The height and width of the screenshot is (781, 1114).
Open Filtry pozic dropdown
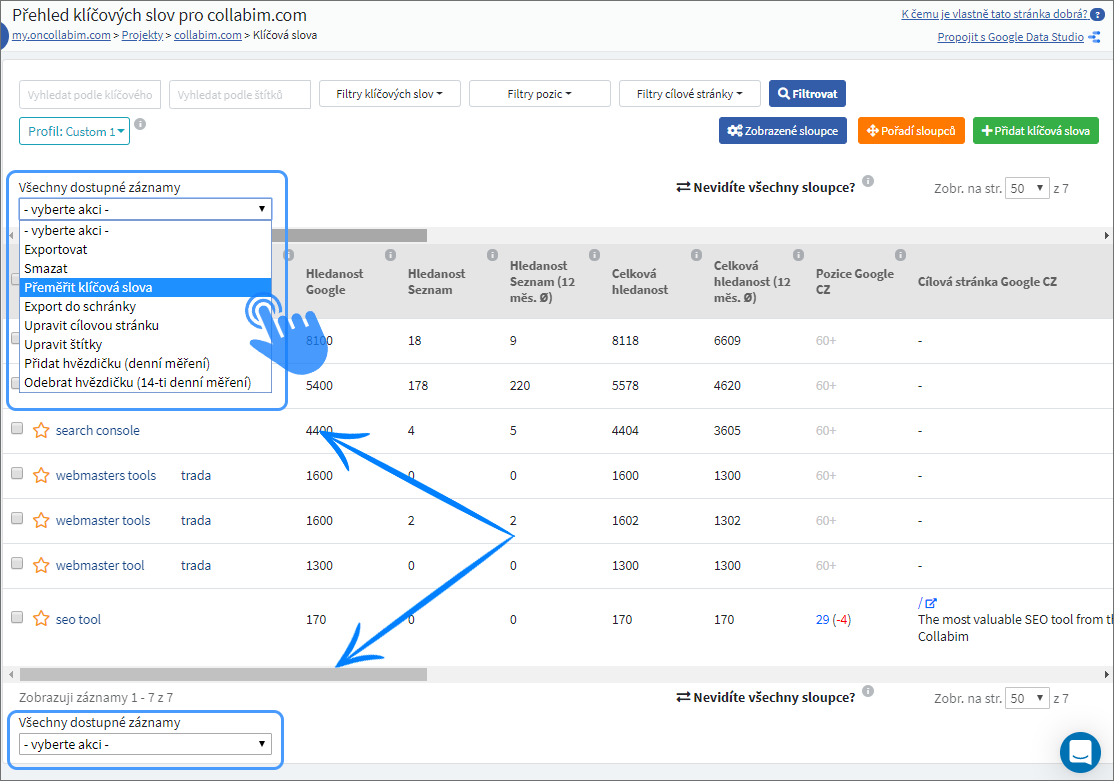(539, 94)
